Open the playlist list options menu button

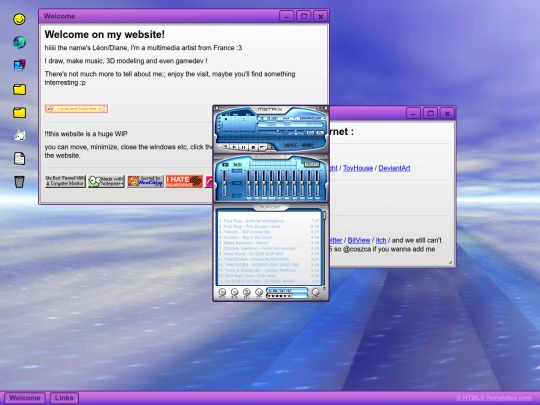(x=315, y=293)
